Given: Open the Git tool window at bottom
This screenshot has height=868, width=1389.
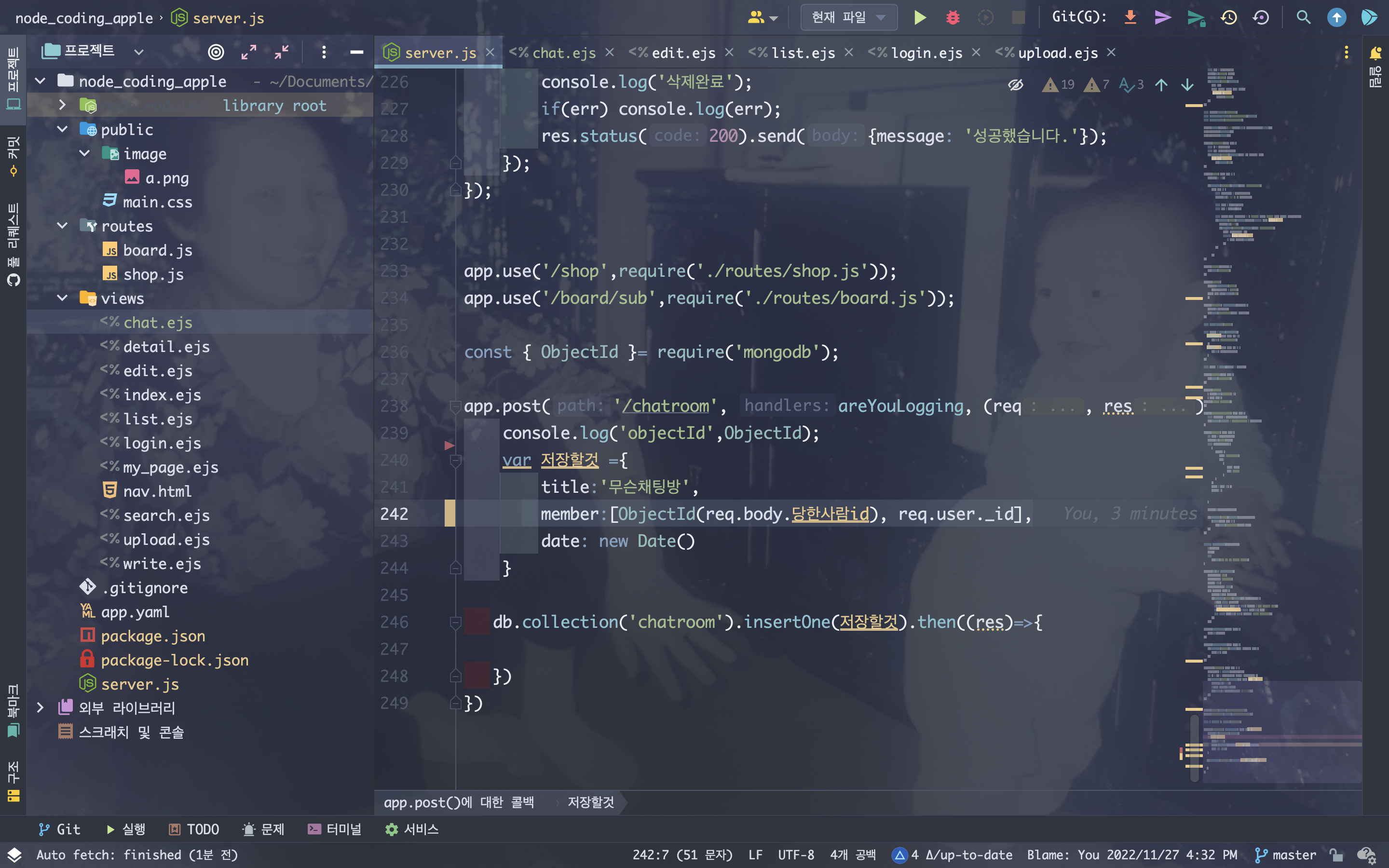Looking at the screenshot, I should tap(59, 829).
